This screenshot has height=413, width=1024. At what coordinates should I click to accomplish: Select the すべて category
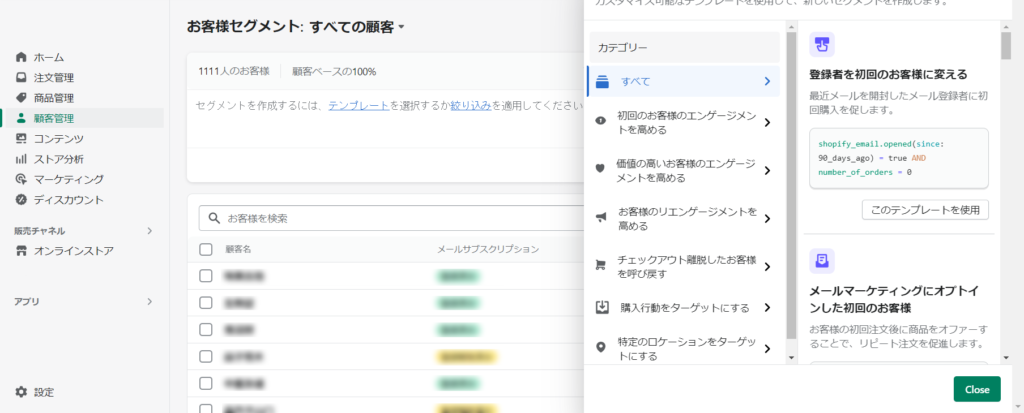point(683,81)
